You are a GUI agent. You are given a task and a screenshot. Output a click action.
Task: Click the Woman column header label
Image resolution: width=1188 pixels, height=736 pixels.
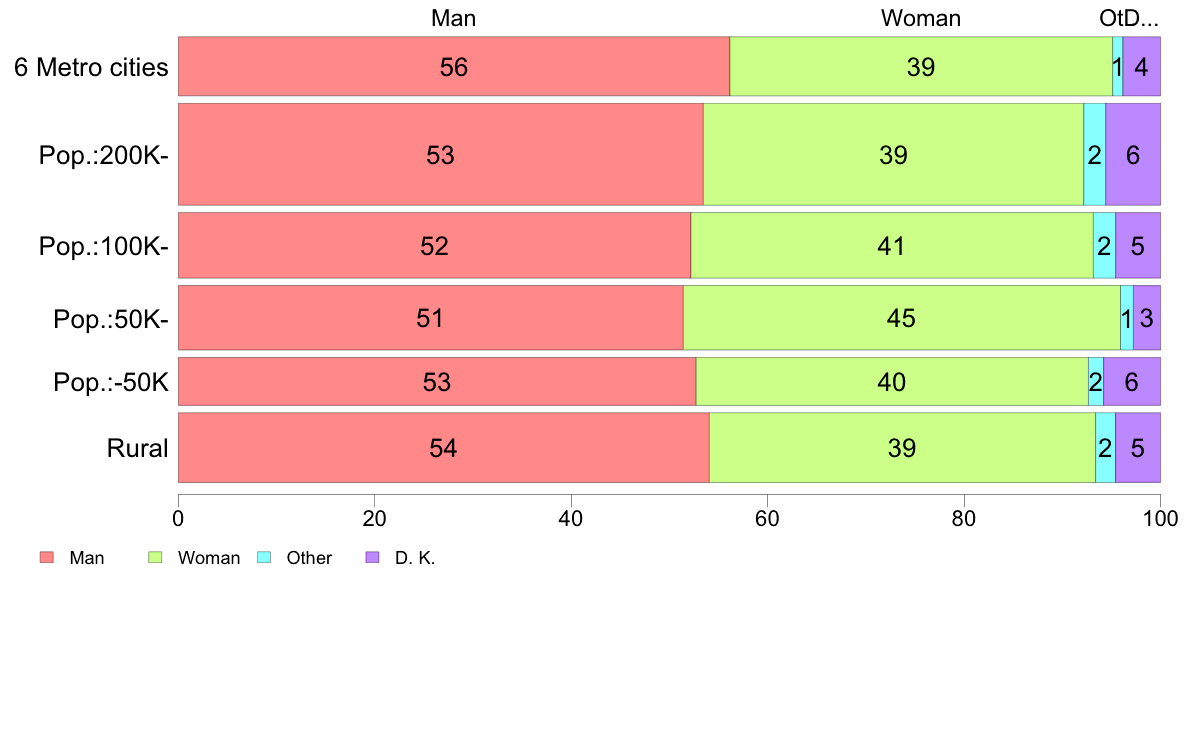(x=921, y=18)
